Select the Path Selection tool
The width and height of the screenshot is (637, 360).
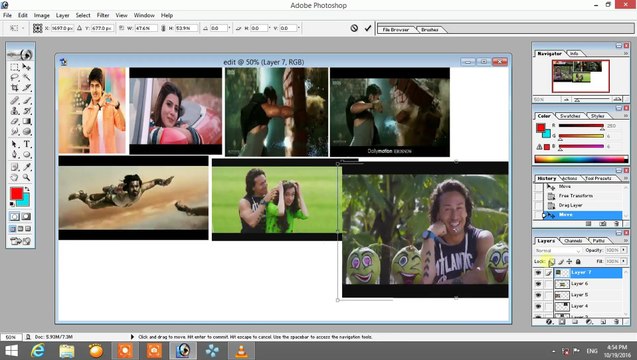click(x=15, y=144)
